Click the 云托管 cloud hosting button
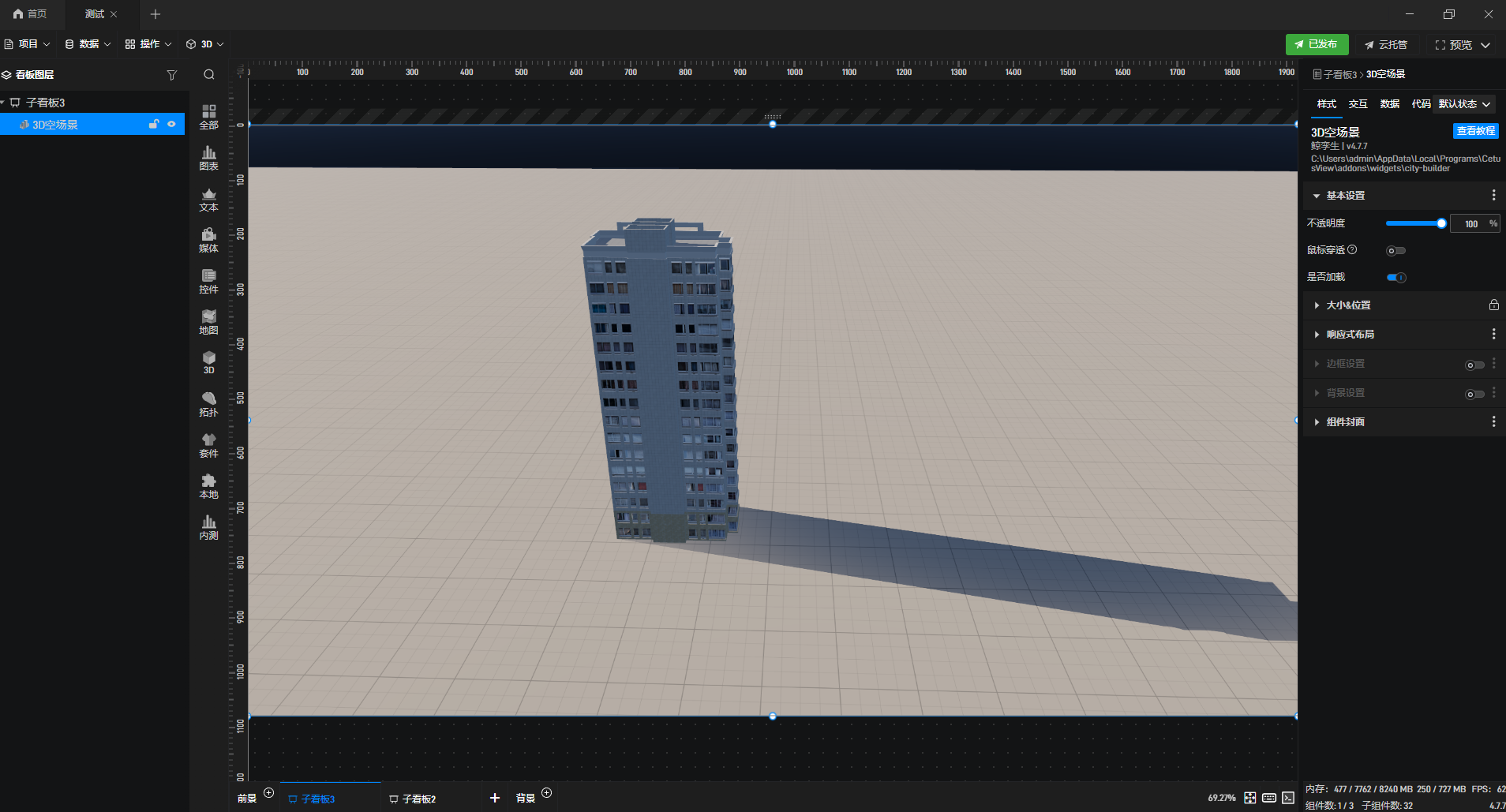1506x812 pixels. tap(1386, 45)
